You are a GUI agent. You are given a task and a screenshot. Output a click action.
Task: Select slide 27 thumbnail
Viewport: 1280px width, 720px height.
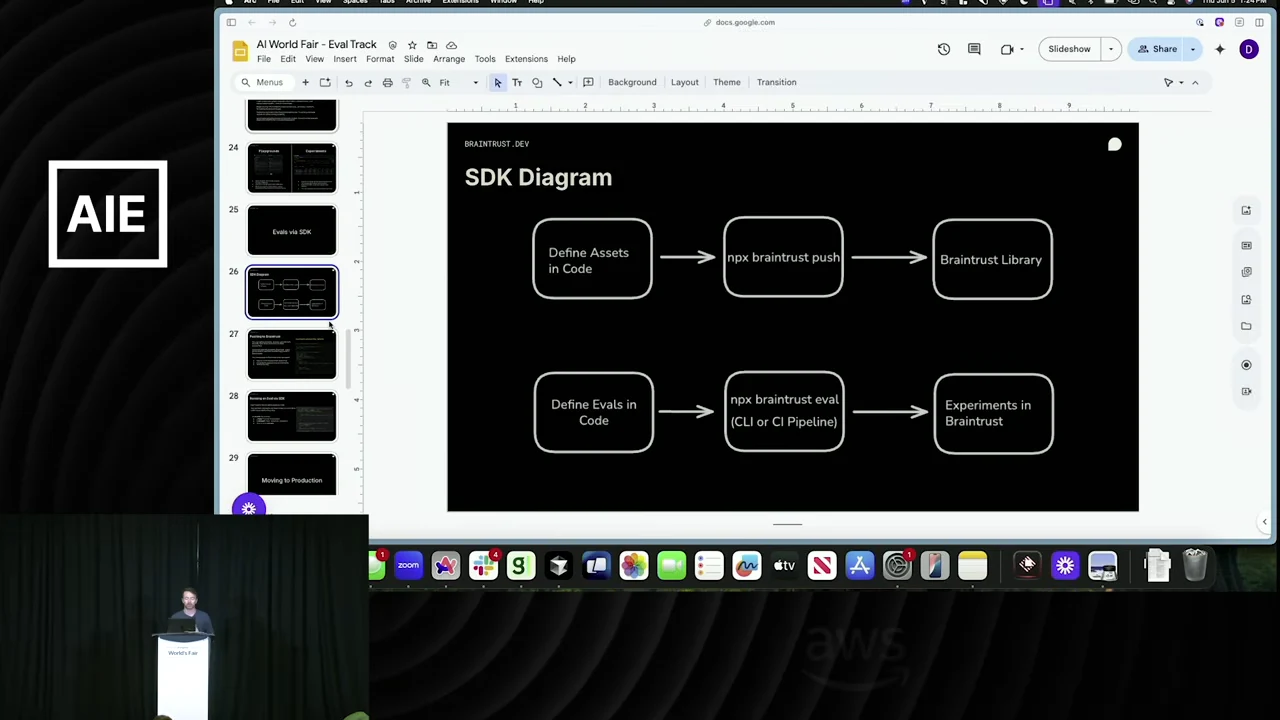[x=292, y=355]
